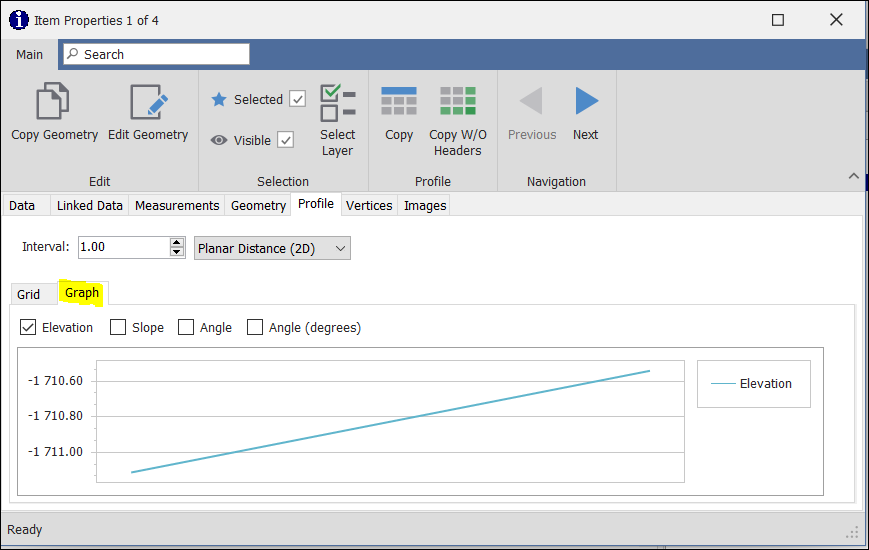Uncheck the Selected checkbox
869x550 pixels.
point(297,99)
